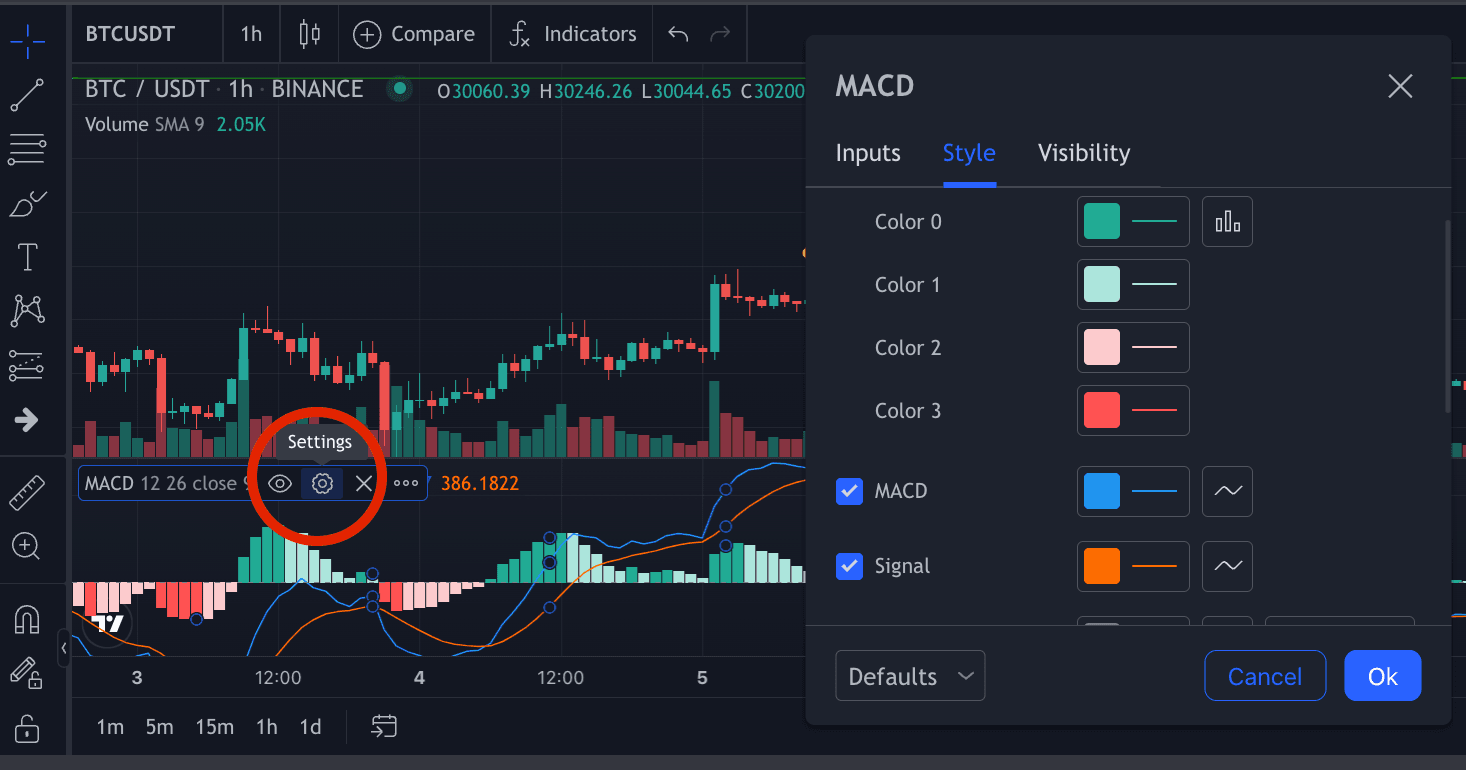Click the MACD indicator Settings gear
Image resolution: width=1466 pixels, height=770 pixels.
(x=322, y=484)
